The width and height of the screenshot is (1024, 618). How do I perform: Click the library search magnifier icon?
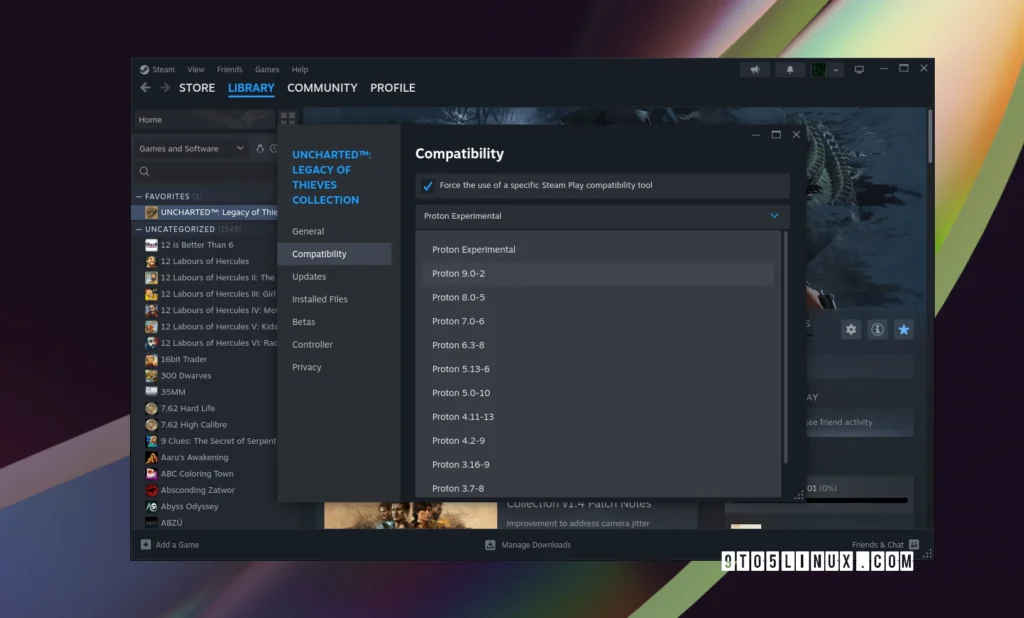[144, 172]
